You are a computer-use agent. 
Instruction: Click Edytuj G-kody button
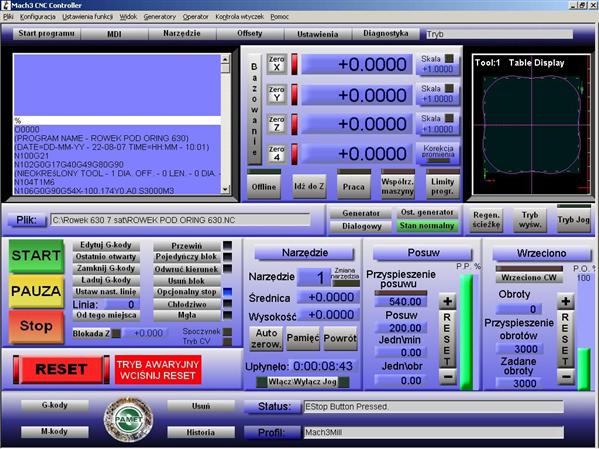pyautogui.click(x=106, y=245)
